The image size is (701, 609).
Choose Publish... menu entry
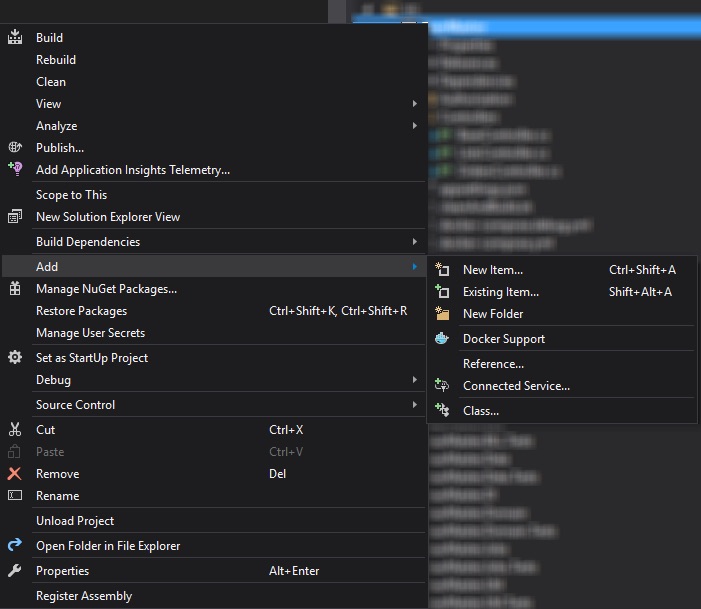(214, 148)
